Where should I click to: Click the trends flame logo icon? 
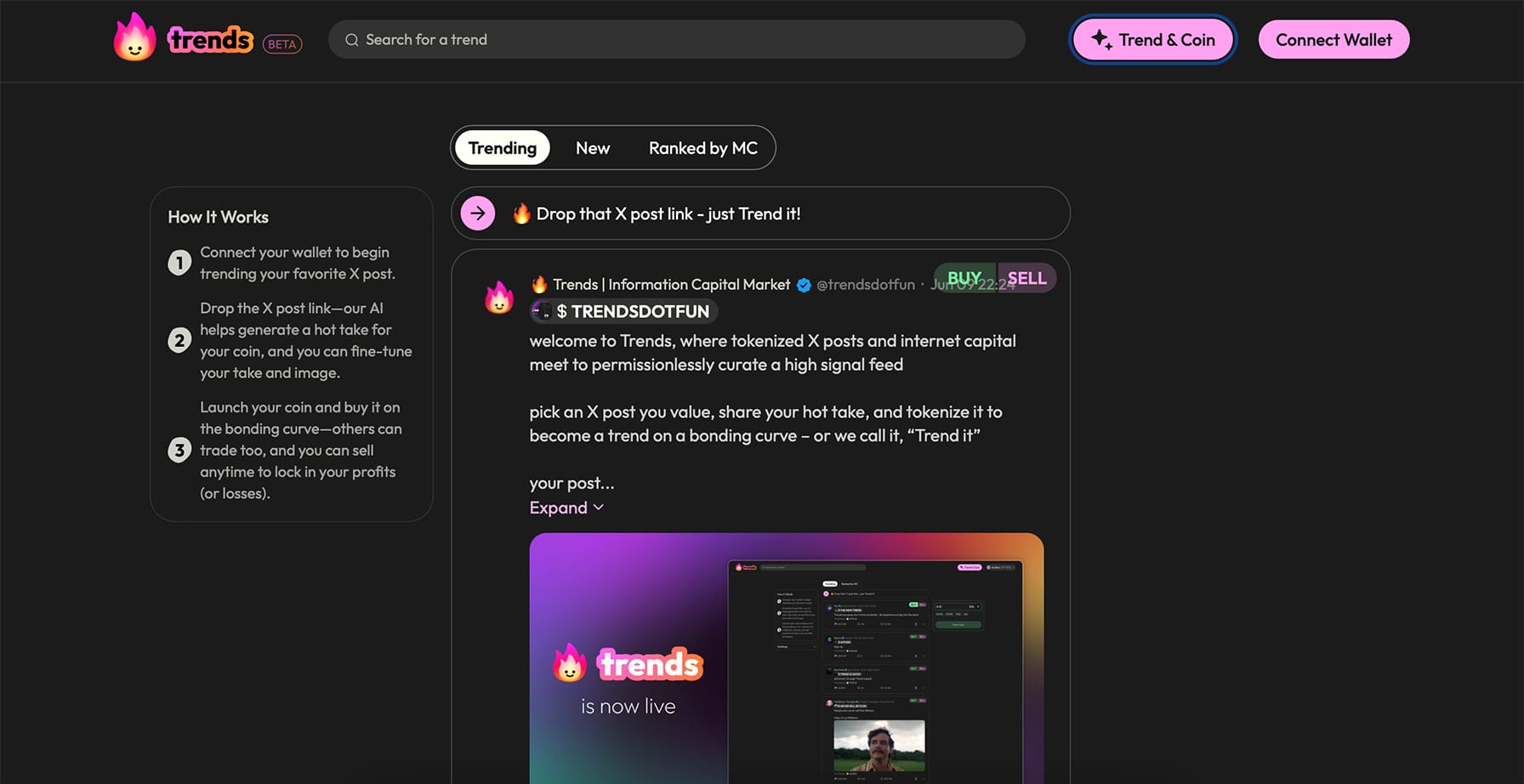tap(134, 37)
